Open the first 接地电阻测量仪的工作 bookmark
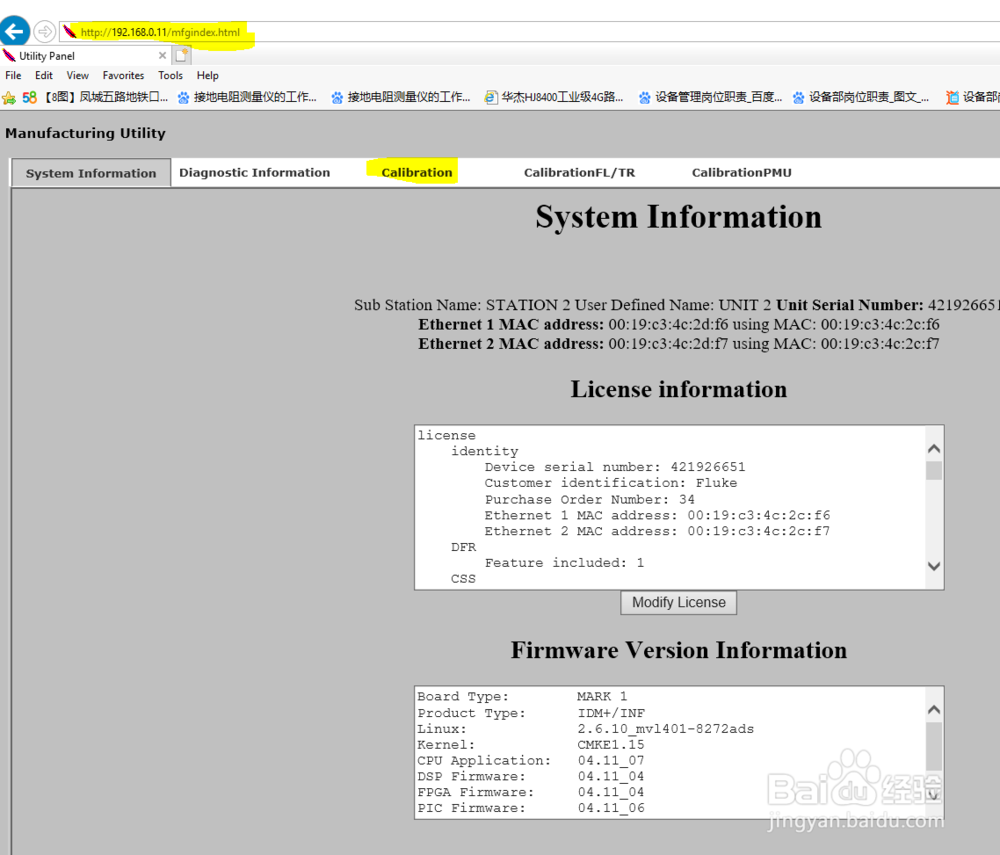The height and width of the screenshot is (855, 1000). pos(247,97)
